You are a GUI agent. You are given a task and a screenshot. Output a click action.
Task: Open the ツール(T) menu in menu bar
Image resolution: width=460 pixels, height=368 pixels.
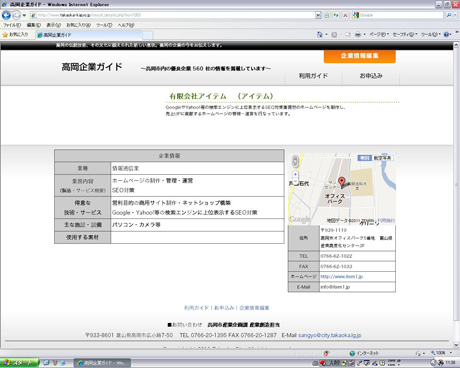104,25
